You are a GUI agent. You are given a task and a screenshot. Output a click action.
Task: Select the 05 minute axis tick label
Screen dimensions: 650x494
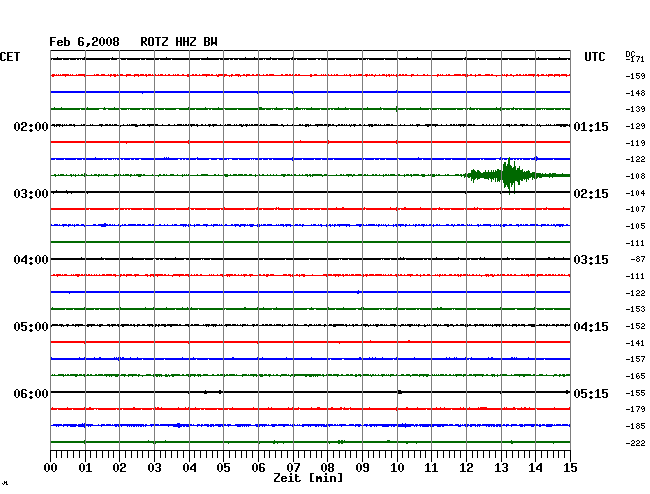point(223,468)
